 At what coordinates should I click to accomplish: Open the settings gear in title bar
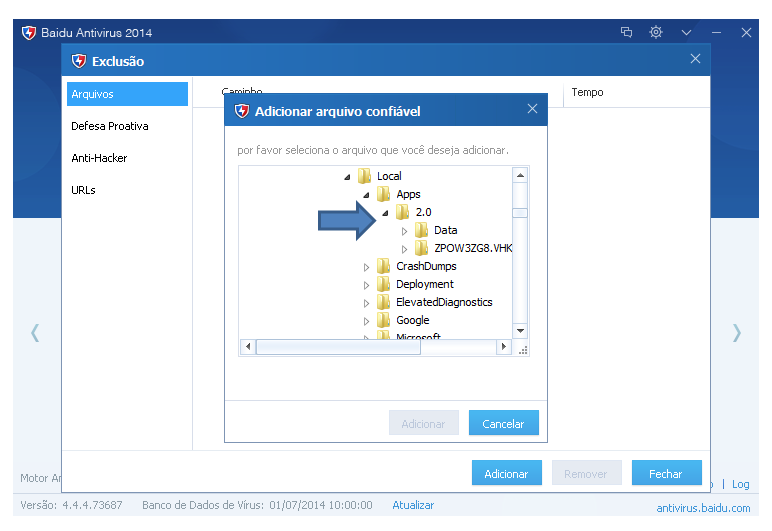pyautogui.click(x=655, y=32)
